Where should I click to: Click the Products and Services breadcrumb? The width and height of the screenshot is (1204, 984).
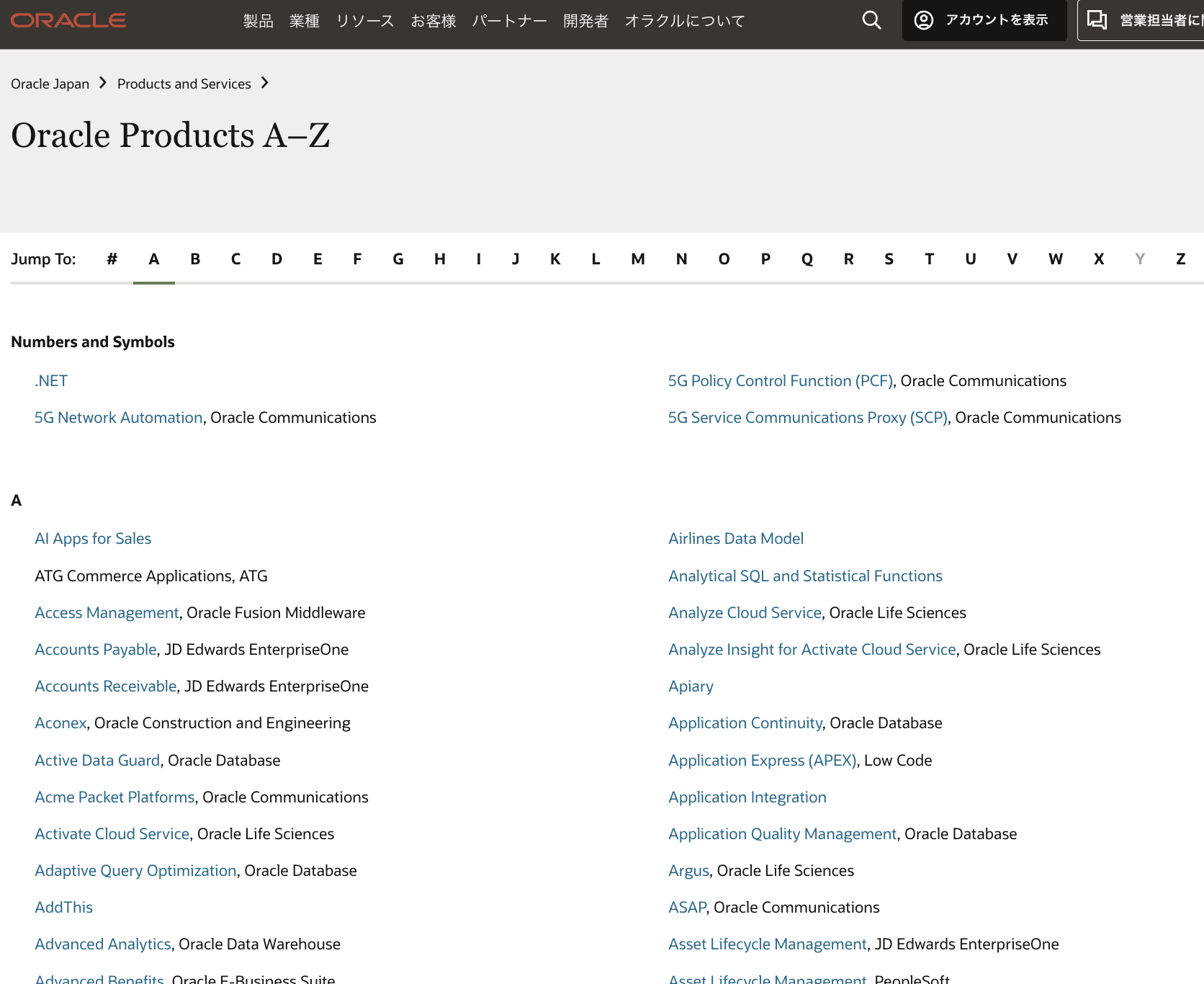[x=184, y=84]
